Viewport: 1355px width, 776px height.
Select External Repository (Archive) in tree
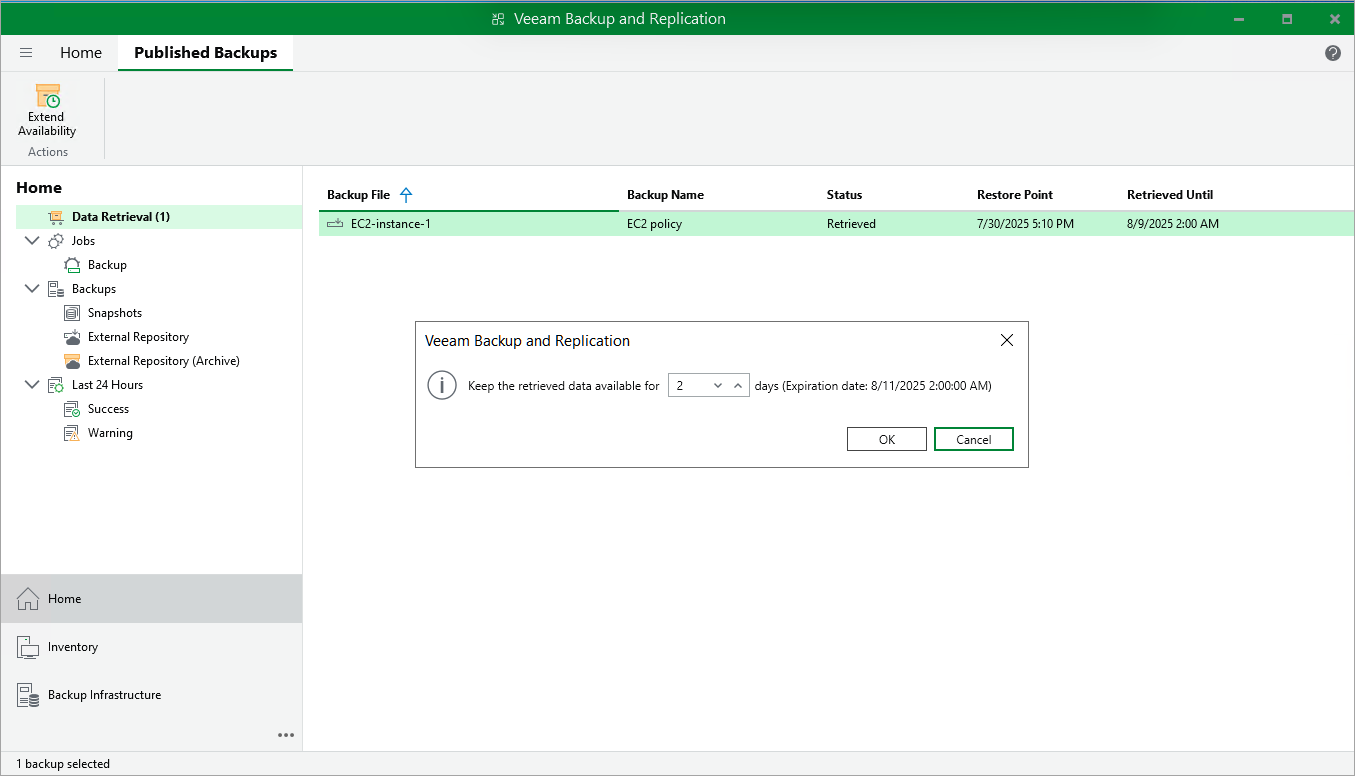coord(164,361)
